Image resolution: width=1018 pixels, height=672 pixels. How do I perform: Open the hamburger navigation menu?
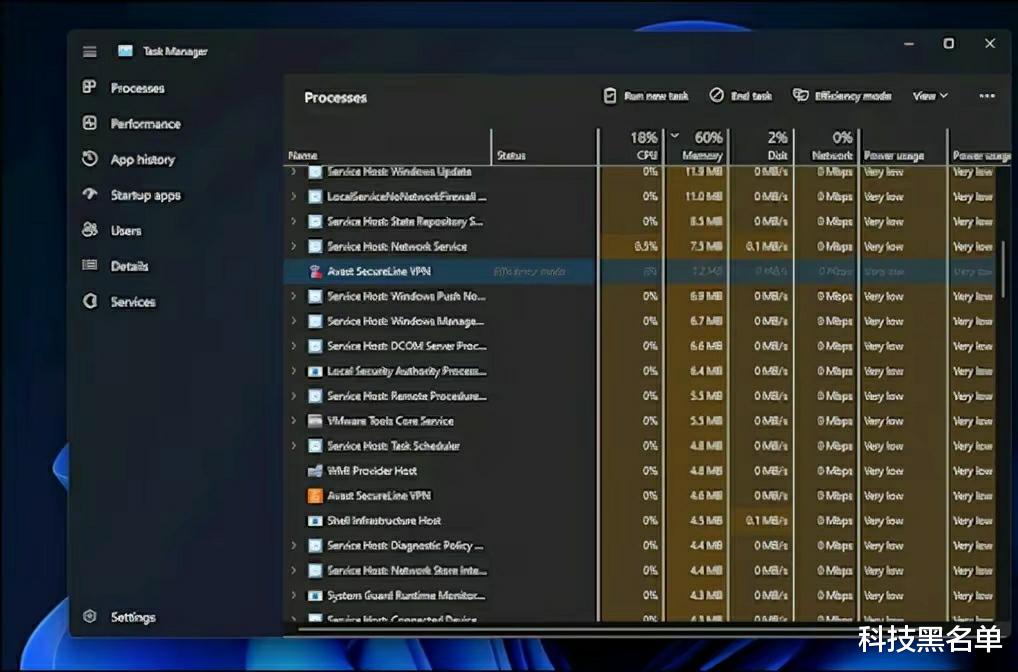click(90, 51)
